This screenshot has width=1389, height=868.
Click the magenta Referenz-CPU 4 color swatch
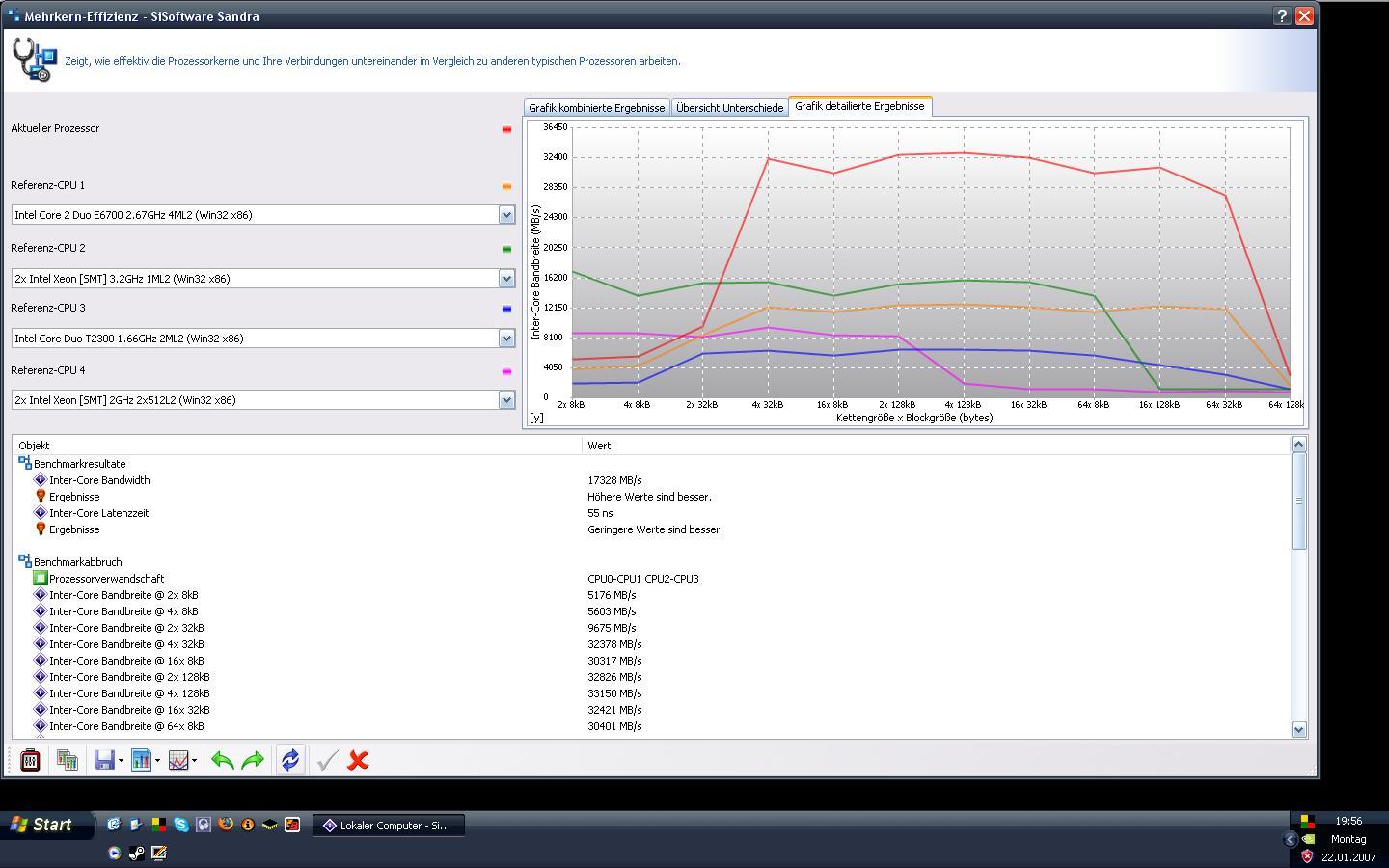(x=506, y=371)
